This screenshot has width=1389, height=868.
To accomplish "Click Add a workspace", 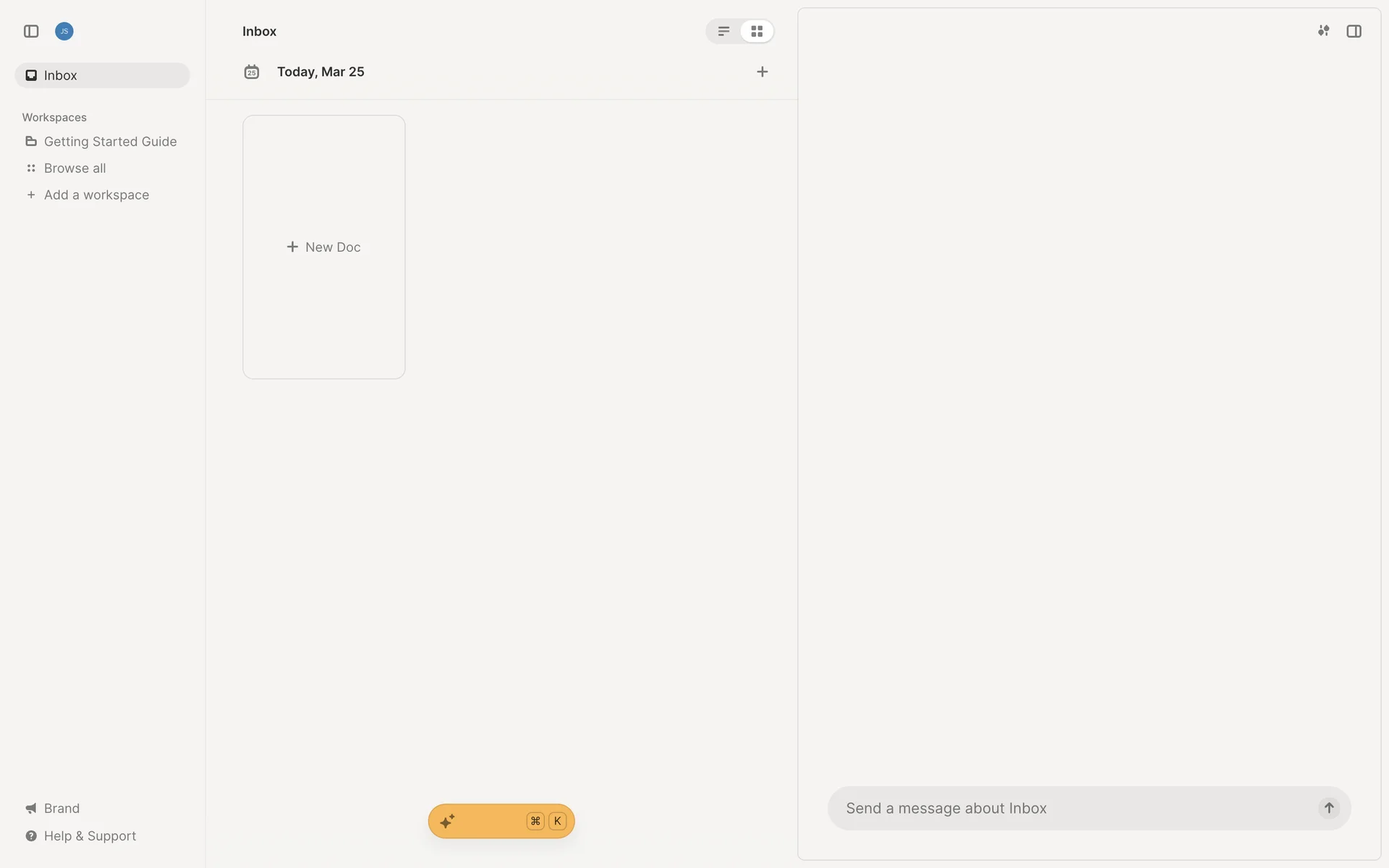I will coord(96,195).
